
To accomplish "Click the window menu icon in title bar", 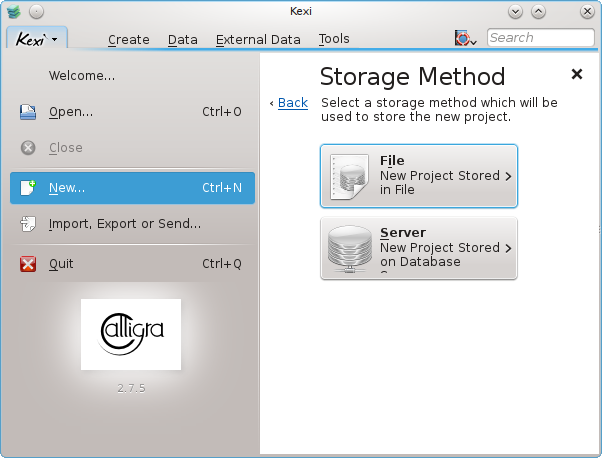I will pyautogui.click(x=12, y=12).
